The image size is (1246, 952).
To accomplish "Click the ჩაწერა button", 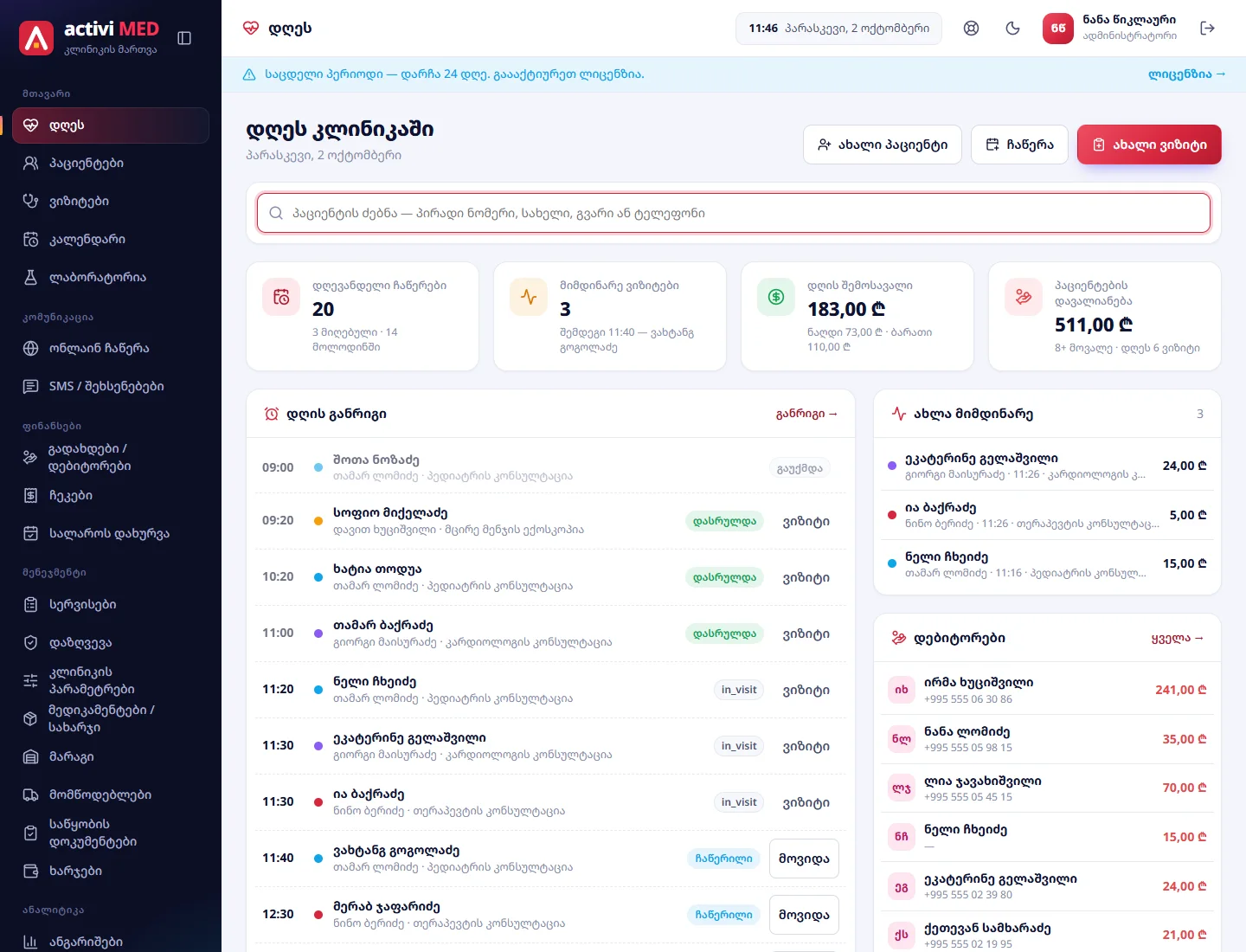I will [1019, 145].
